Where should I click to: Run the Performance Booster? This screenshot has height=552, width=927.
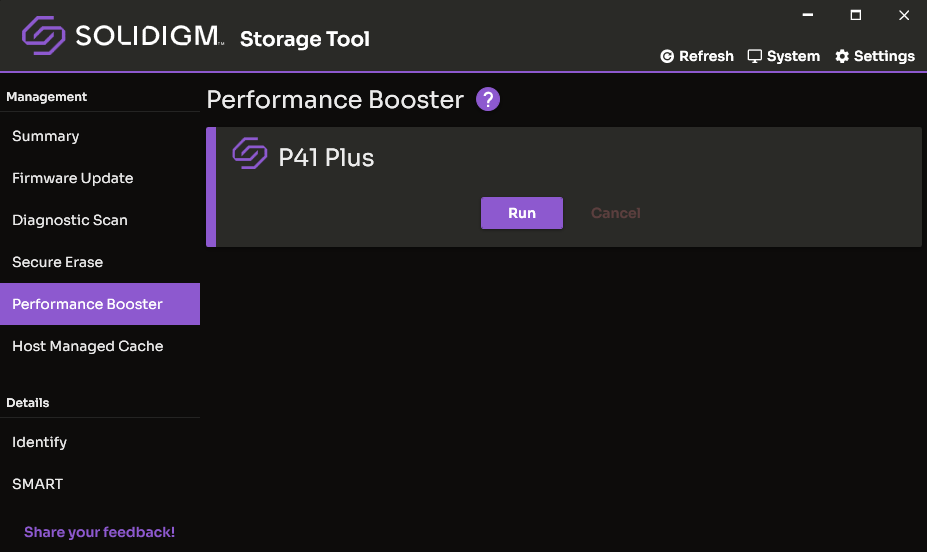tap(521, 213)
